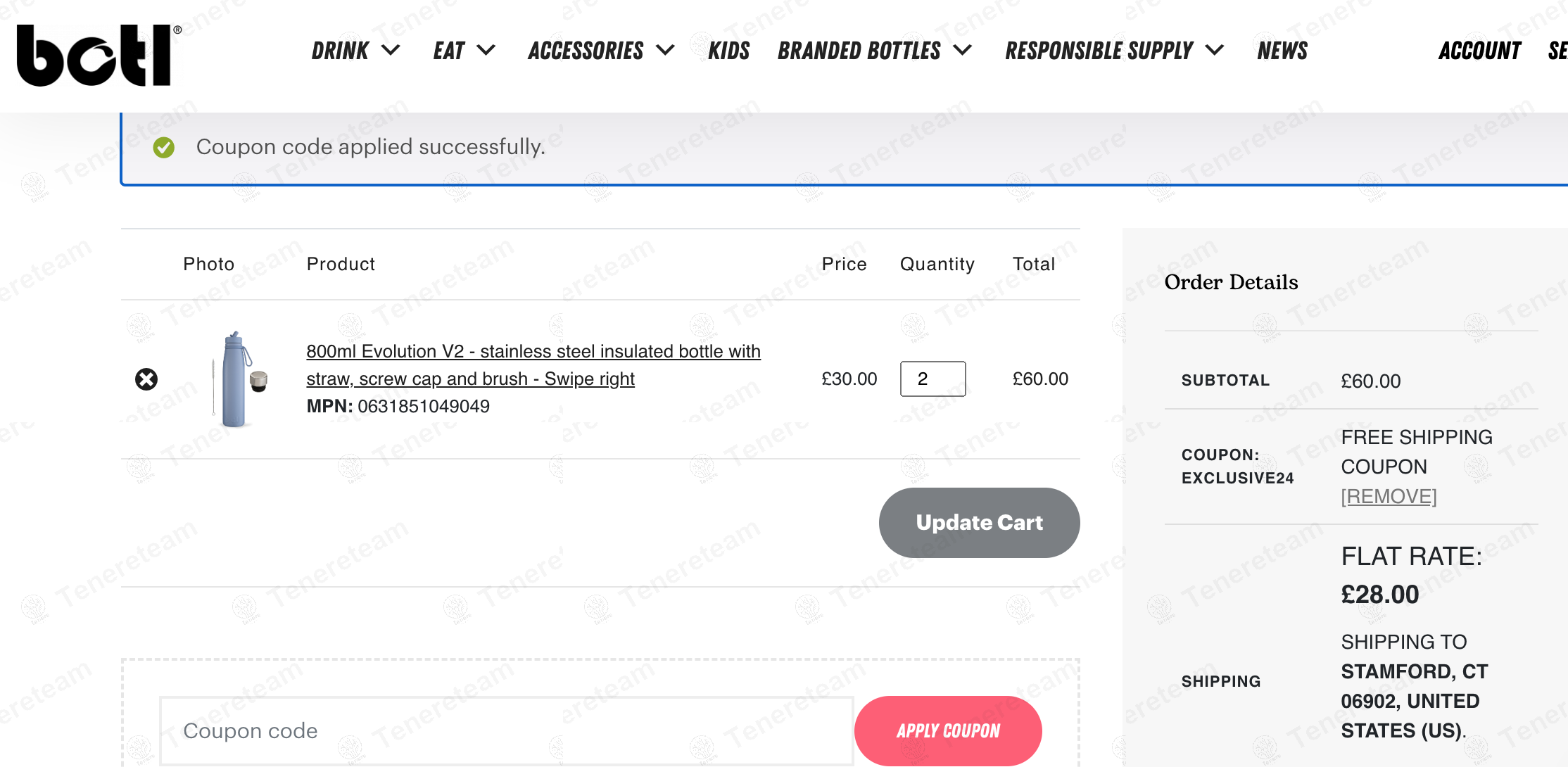This screenshot has height=767, width=1568.
Task: Click the botl logo to go home
Action: tap(96, 56)
